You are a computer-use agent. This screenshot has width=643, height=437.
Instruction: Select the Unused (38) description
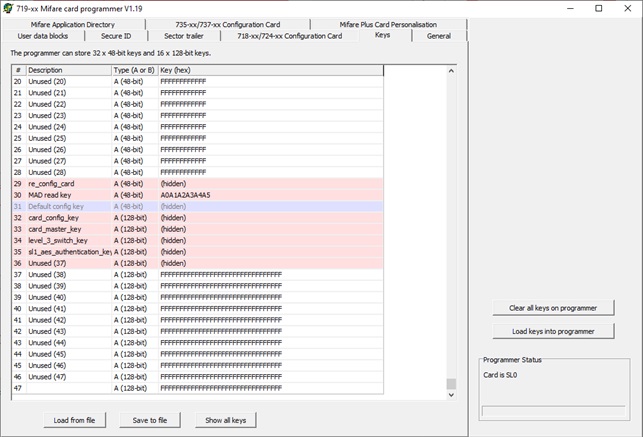tap(47, 275)
